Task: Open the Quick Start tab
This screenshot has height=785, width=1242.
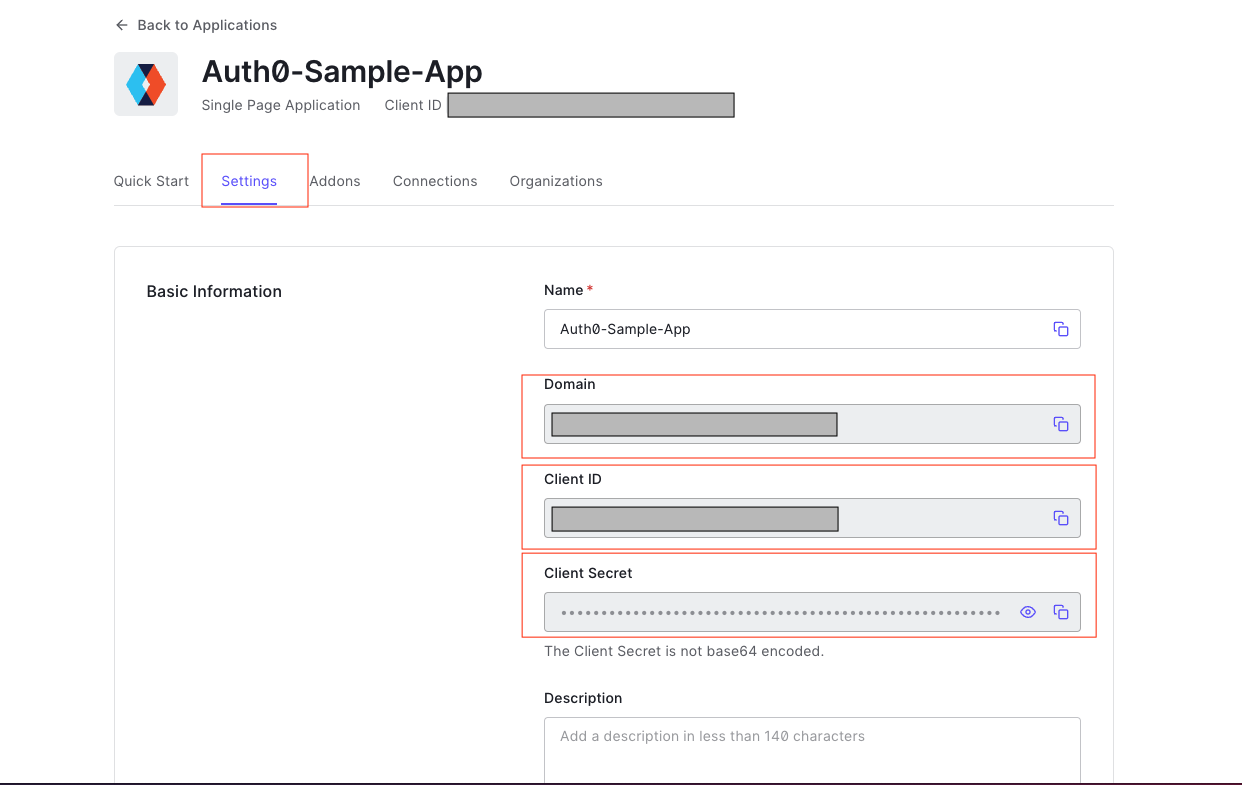Action: 151,181
